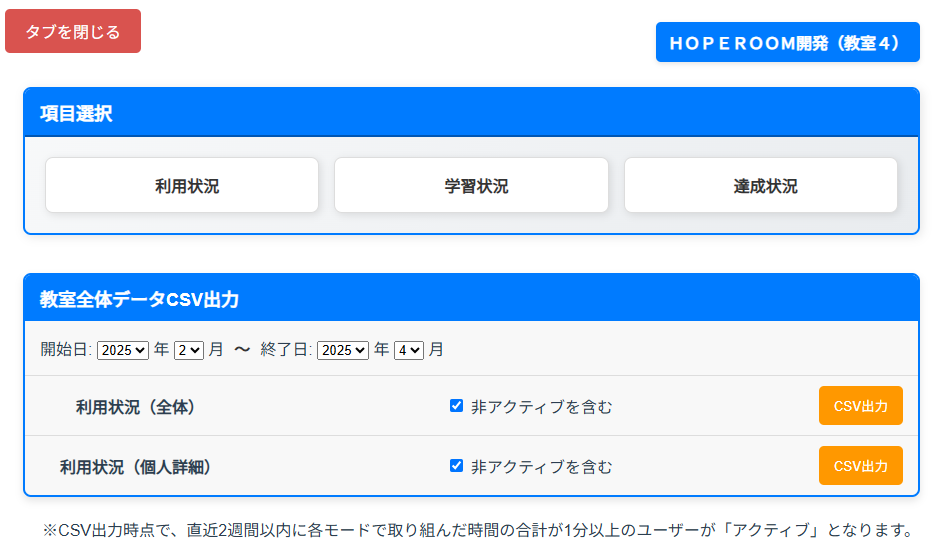Image resolution: width=934 pixels, height=556 pixels.
Task: Expand the 終了日 month dropdown
Action: pos(409,350)
